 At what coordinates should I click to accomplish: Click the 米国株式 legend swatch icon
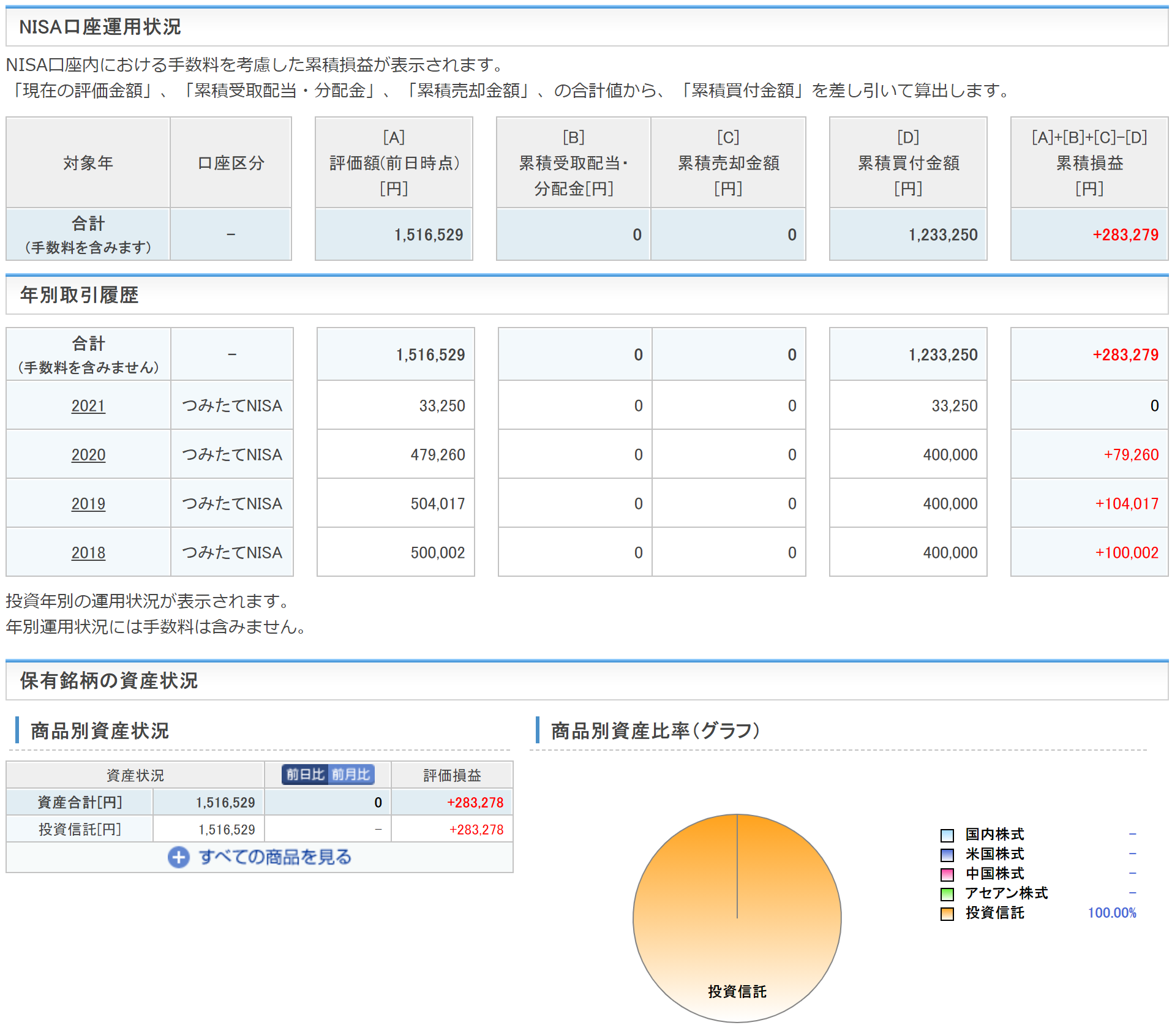pyautogui.click(x=947, y=855)
